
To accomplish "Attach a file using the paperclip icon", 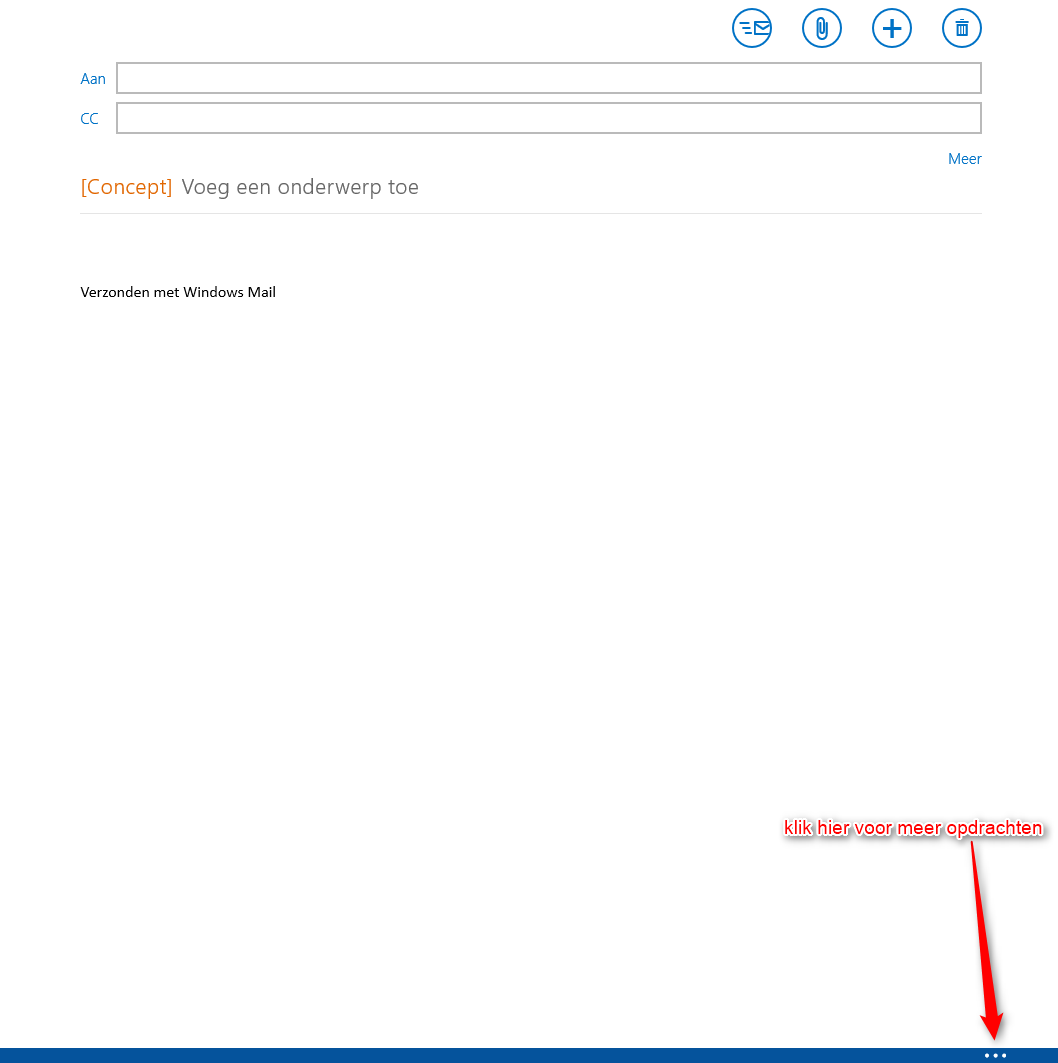I will point(821,28).
